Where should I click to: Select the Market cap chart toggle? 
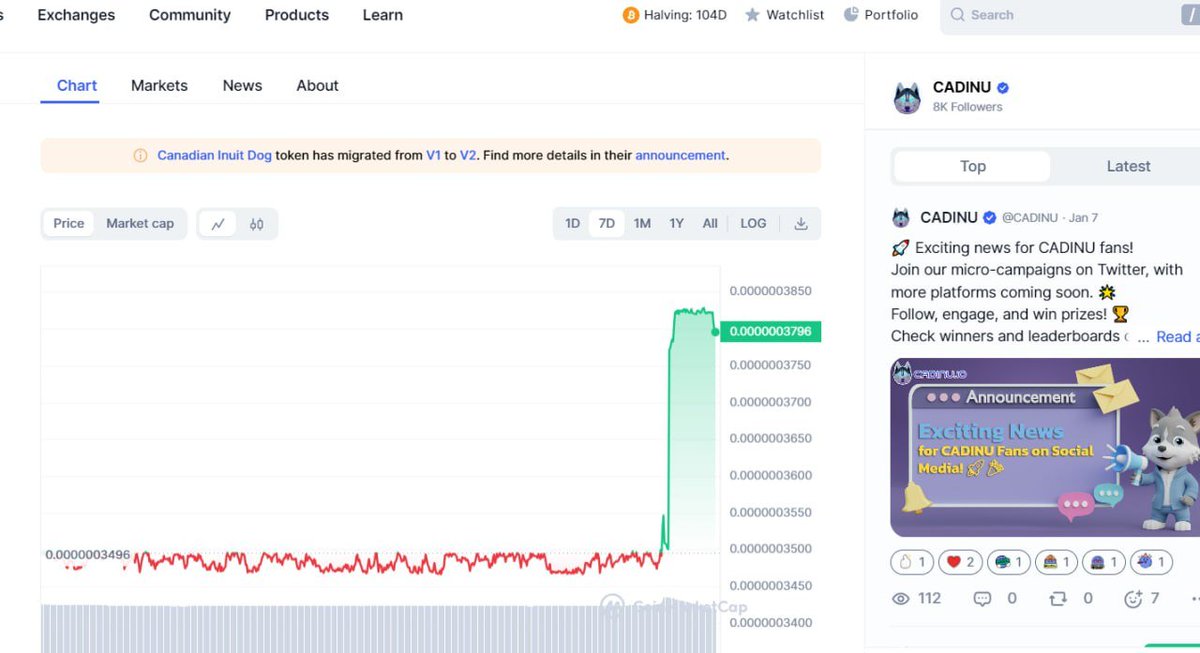140,223
